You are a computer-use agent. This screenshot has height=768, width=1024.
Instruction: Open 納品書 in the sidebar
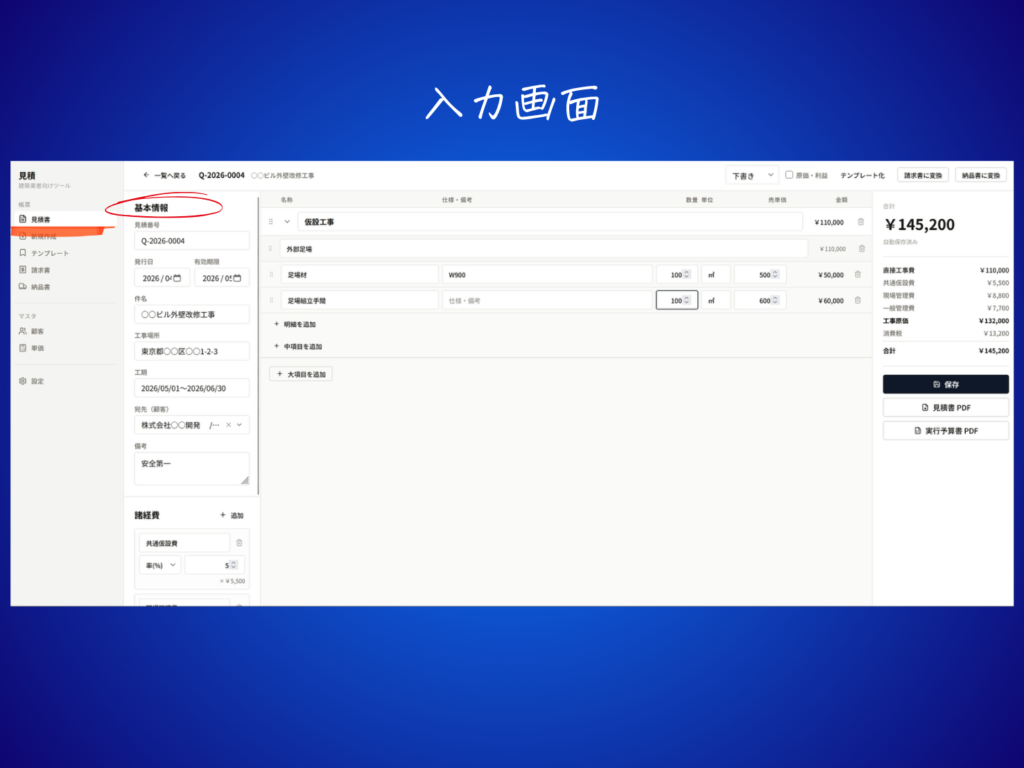click(x=40, y=287)
